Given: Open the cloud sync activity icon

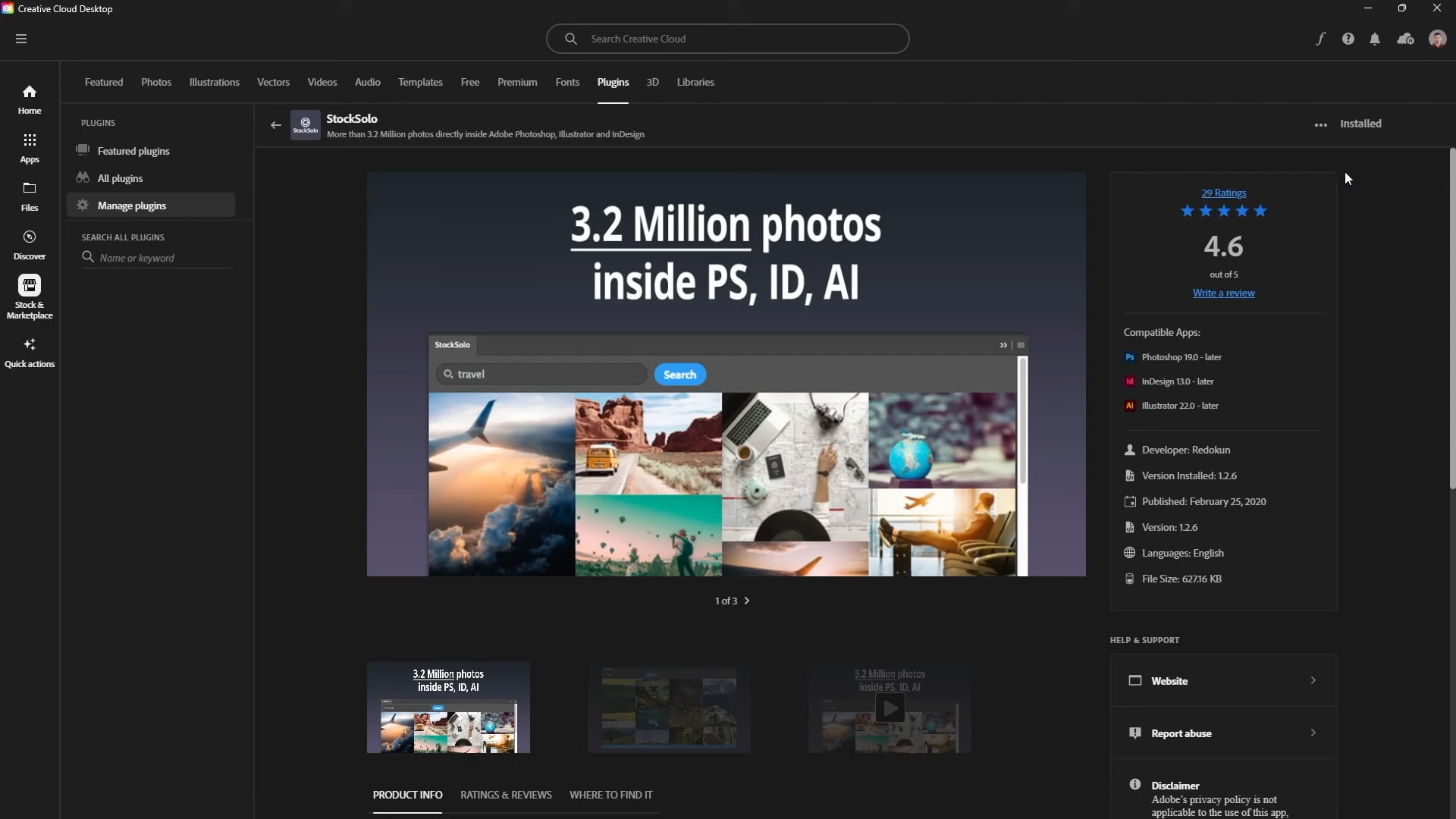Looking at the screenshot, I should (1405, 39).
